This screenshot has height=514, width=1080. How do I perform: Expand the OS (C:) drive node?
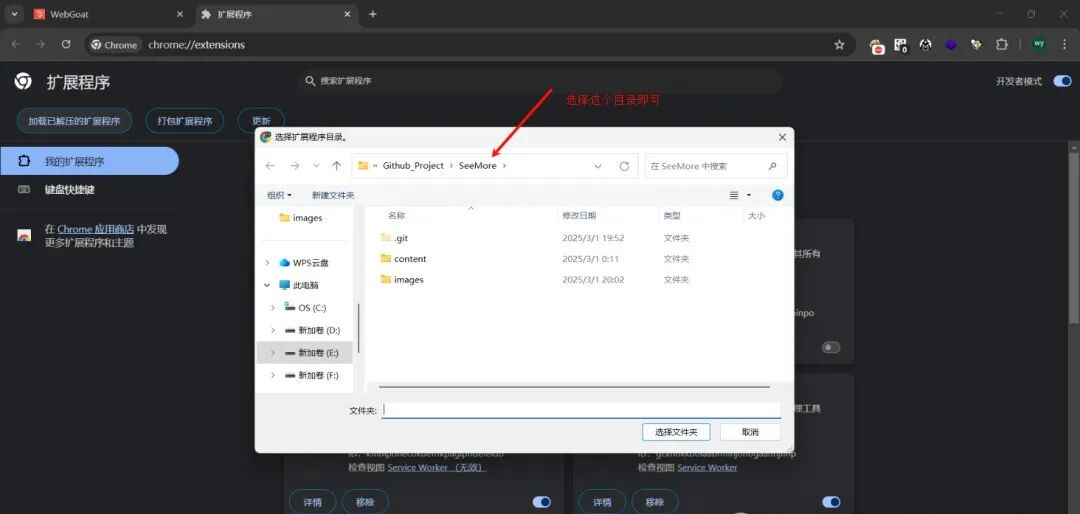273,307
